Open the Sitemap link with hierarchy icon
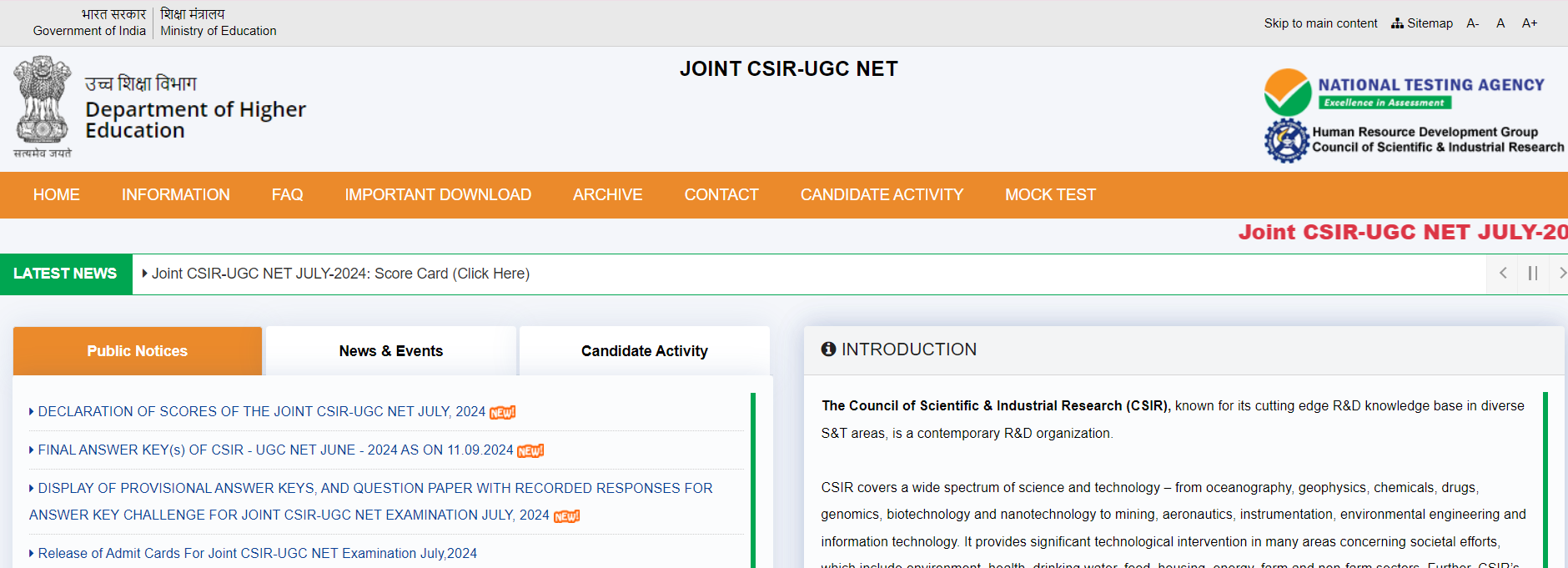 click(1422, 23)
